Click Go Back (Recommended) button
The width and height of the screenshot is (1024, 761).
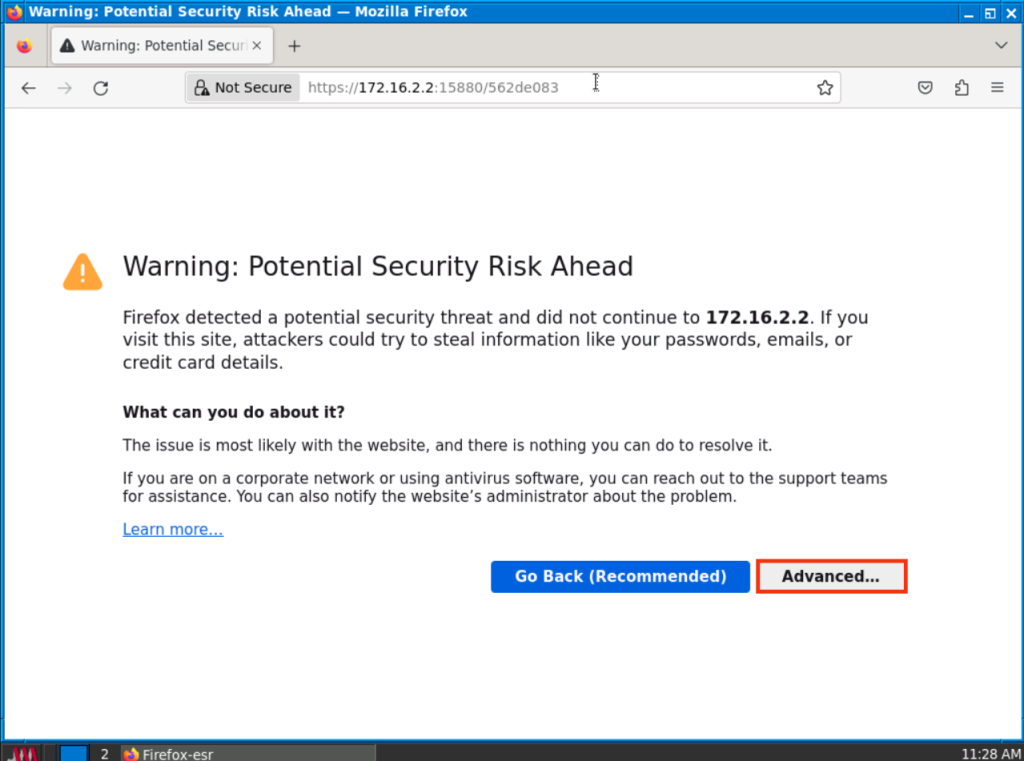[620, 577]
